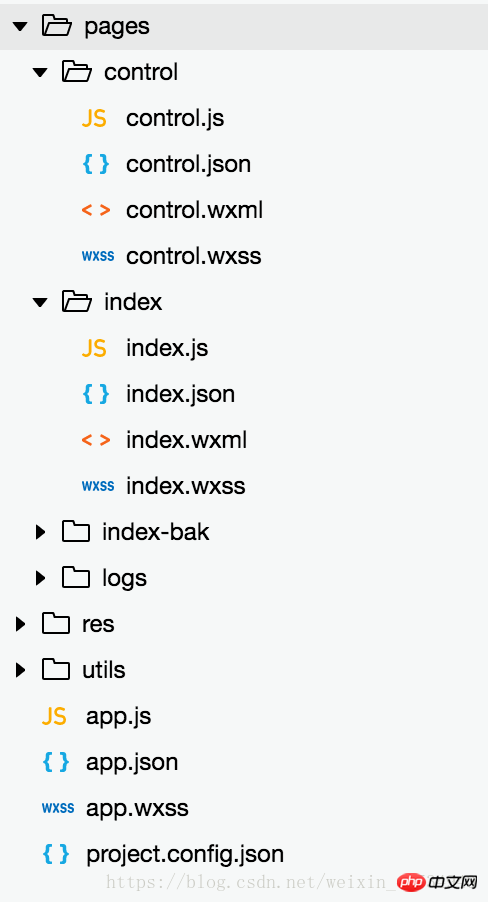This screenshot has width=488, height=902.
Task: Click the angle-bracket icon of index.wxml
Action: coord(96,440)
